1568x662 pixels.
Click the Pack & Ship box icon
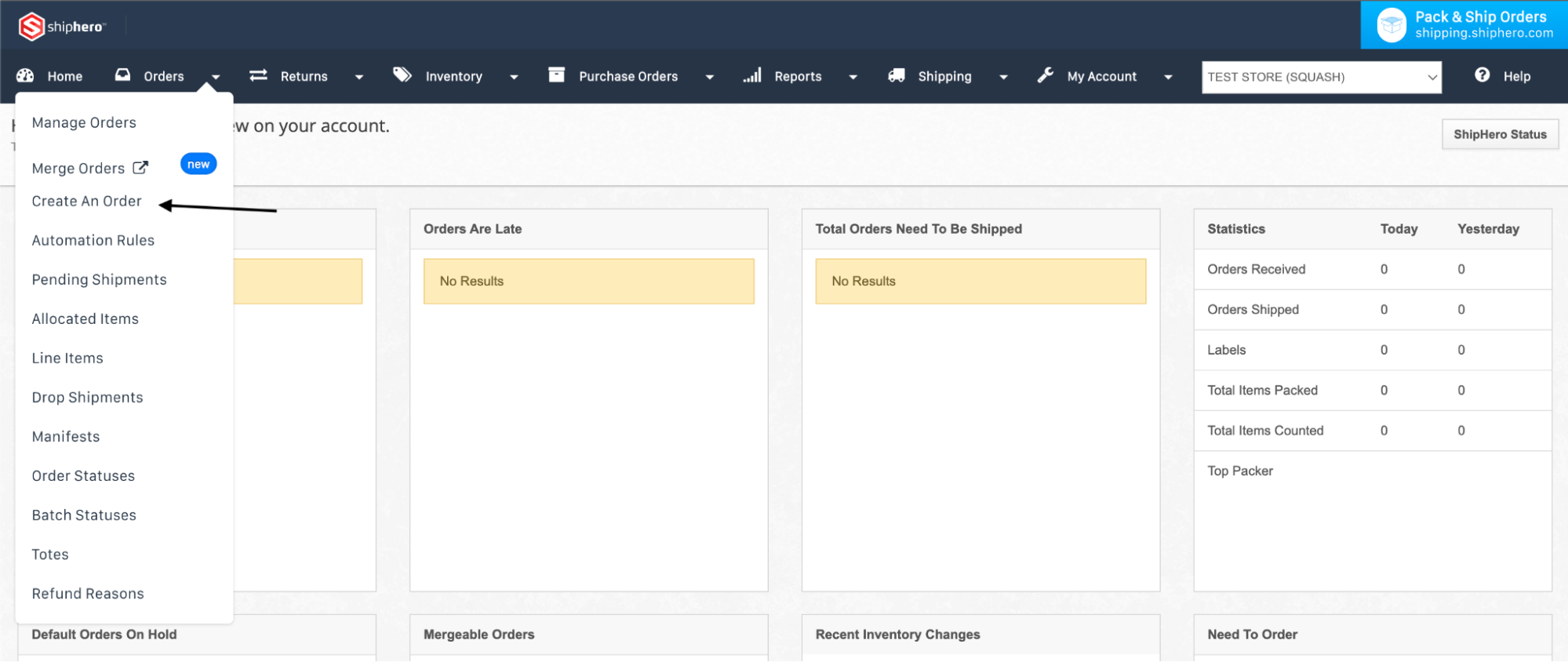click(x=1392, y=25)
